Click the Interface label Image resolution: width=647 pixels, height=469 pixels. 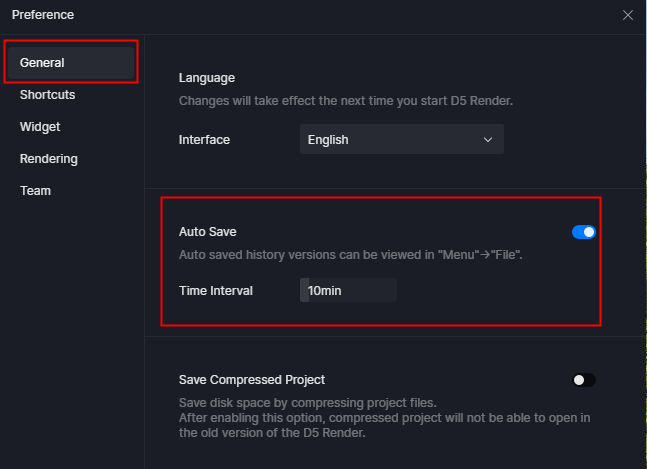[204, 140]
